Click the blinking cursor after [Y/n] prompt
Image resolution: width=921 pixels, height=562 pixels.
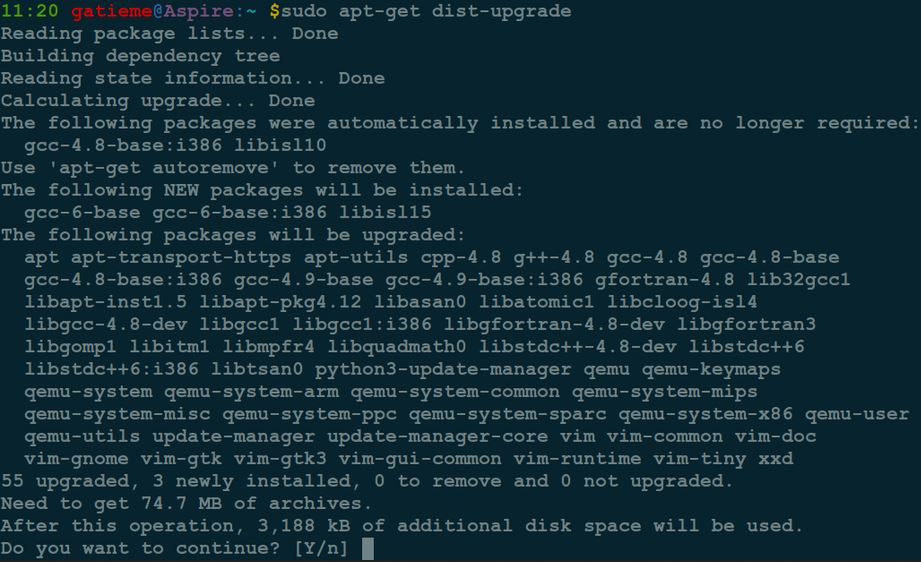click(x=368, y=548)
